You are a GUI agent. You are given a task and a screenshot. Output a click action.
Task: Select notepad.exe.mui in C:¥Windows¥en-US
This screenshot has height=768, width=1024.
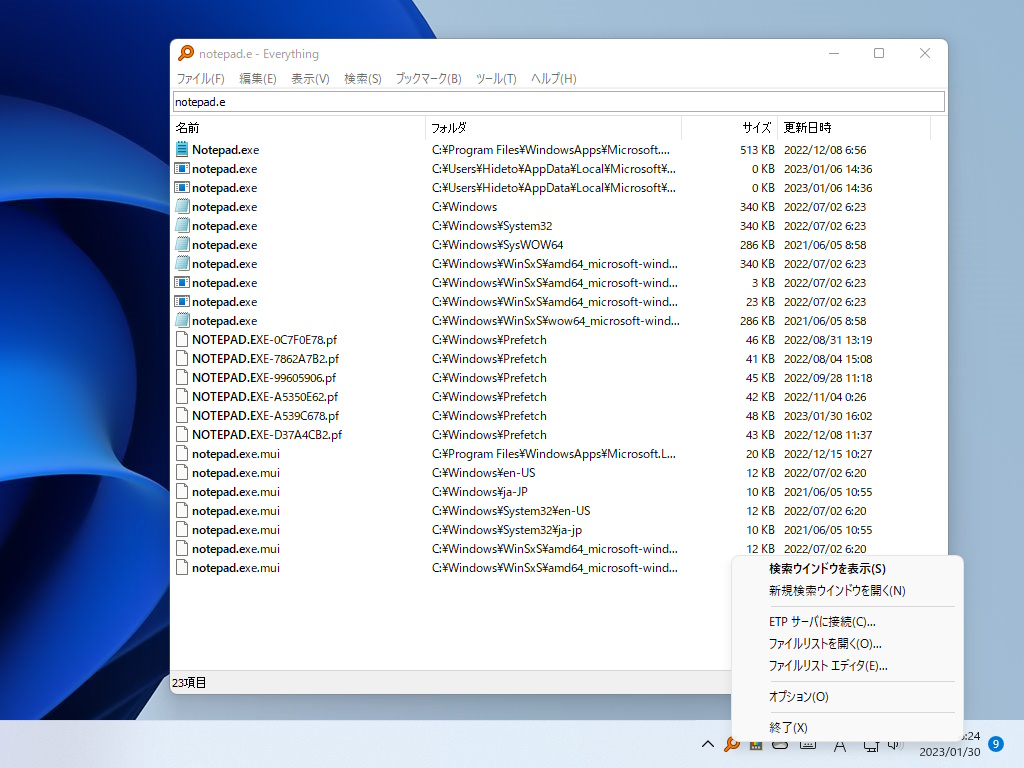pyautogui.click(x=236, y=473)
